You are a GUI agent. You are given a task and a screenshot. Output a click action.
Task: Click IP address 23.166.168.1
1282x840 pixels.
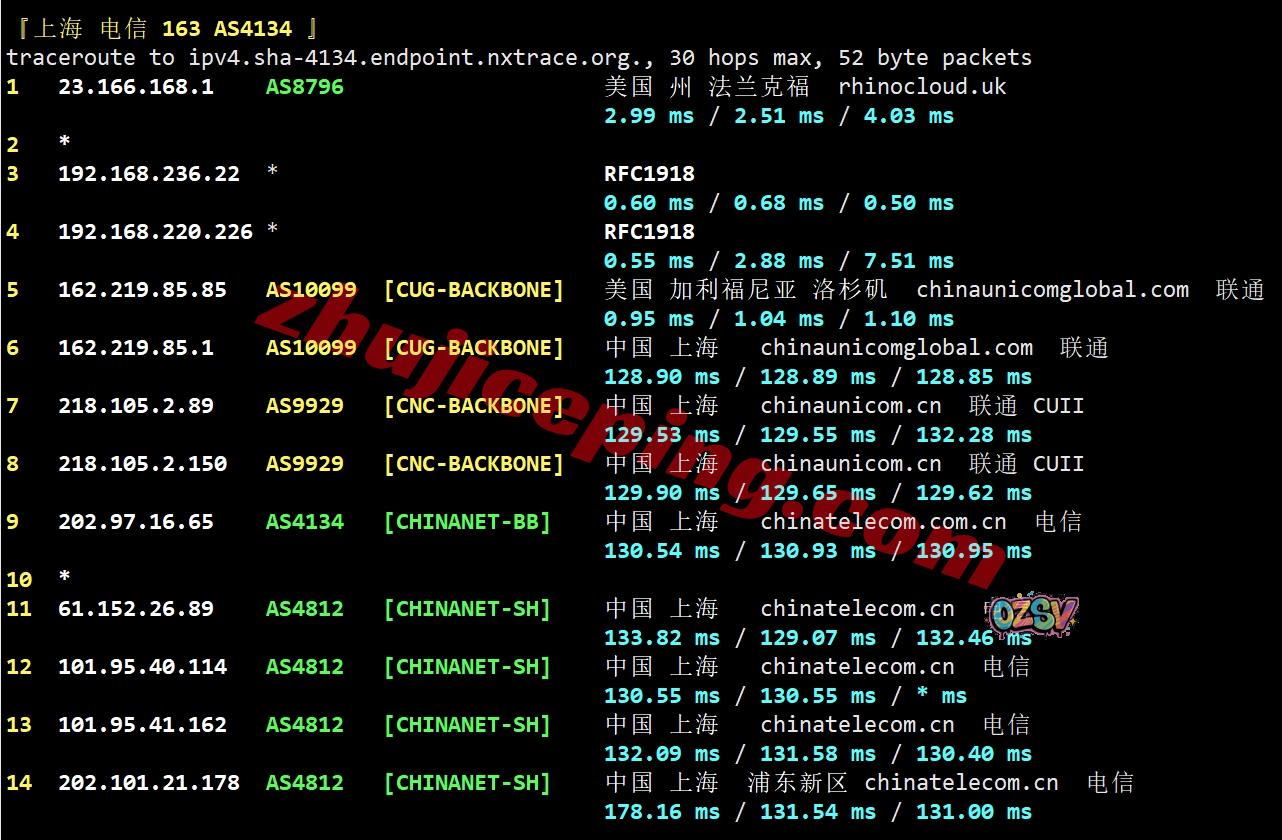[x=135, y=87]
